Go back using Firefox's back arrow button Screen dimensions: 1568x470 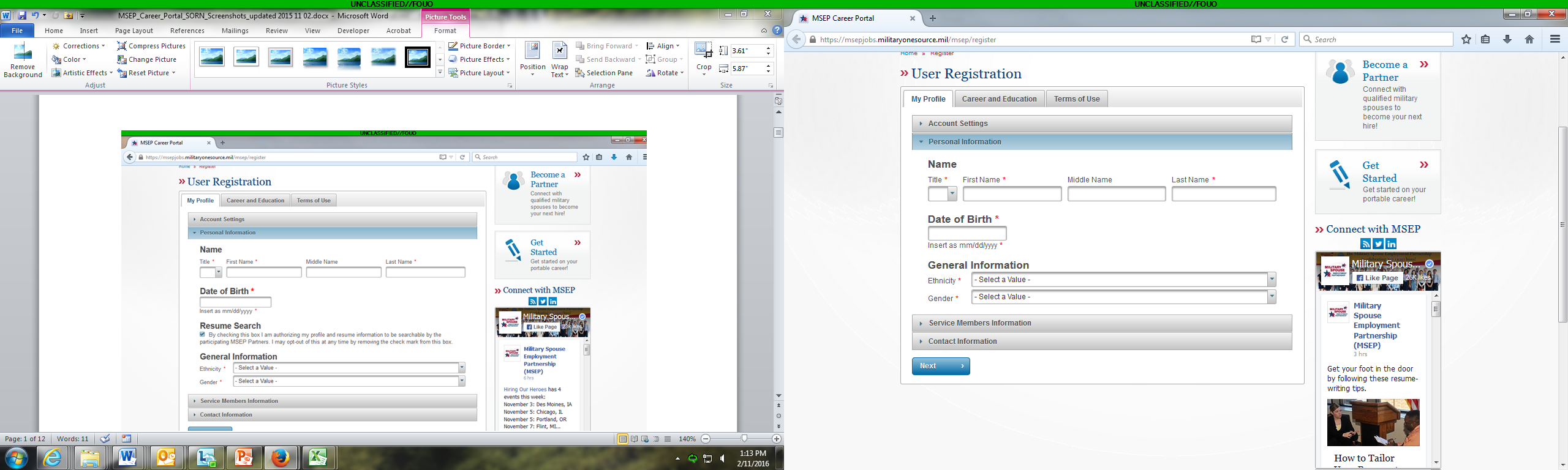click(x=796, y=40)
